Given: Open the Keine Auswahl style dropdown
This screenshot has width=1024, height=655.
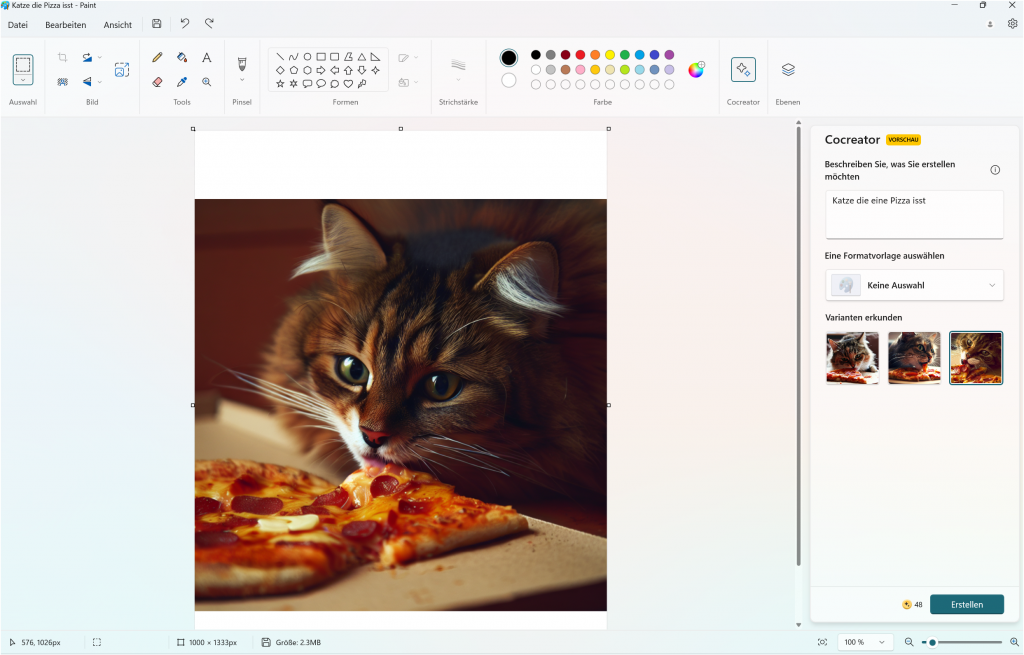Looking at the screenshot, I should tap(914, 285).
